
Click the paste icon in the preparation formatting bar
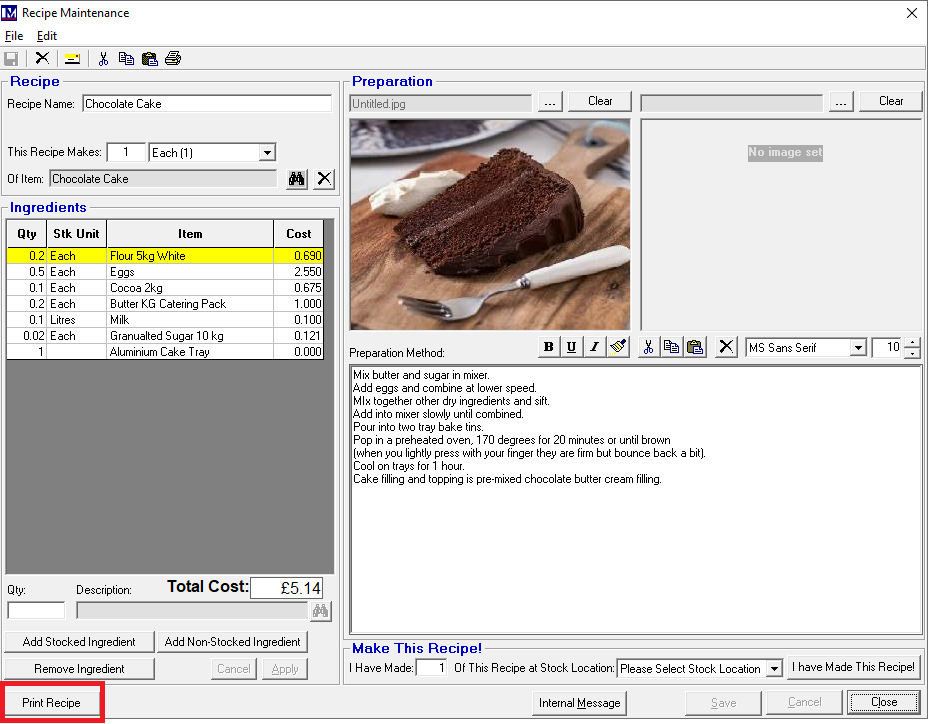[695, 347]
